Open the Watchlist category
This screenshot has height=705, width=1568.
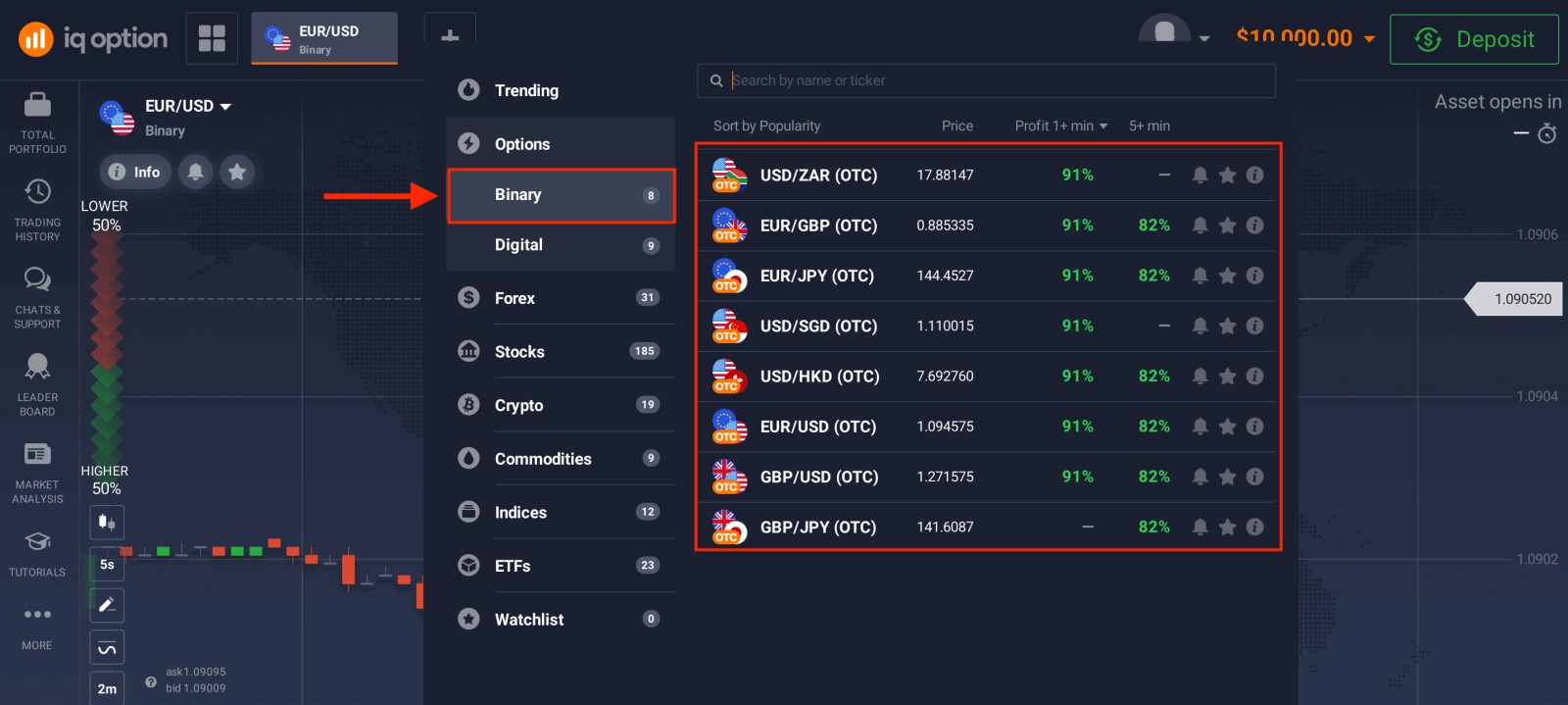coord(561,620)
